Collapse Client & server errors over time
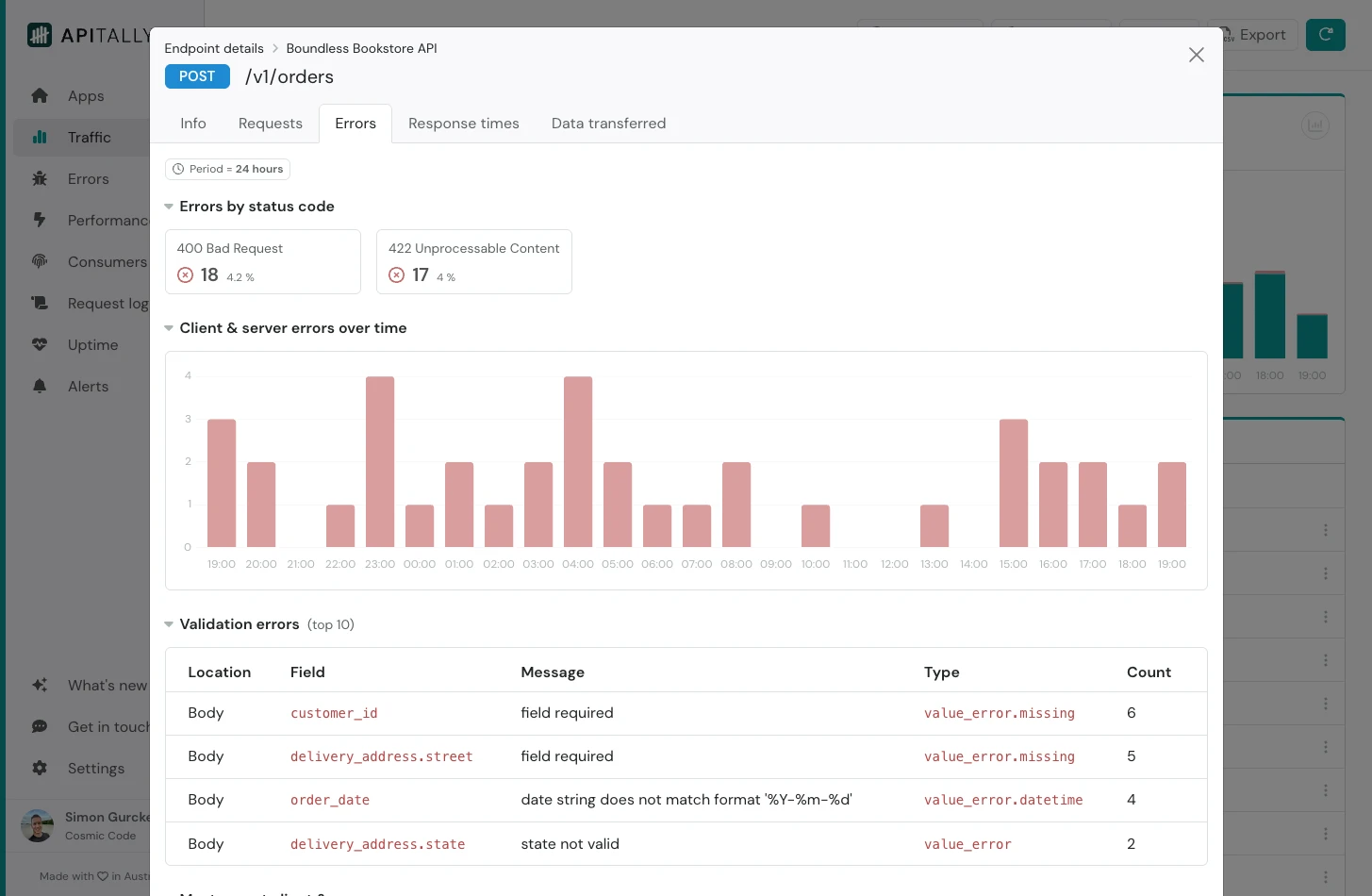 tap(170, 328)
